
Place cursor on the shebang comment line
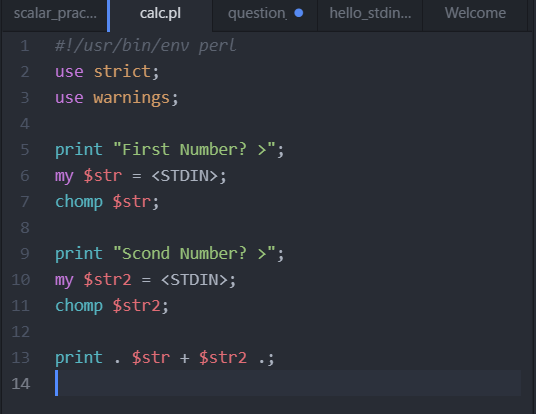146,46
